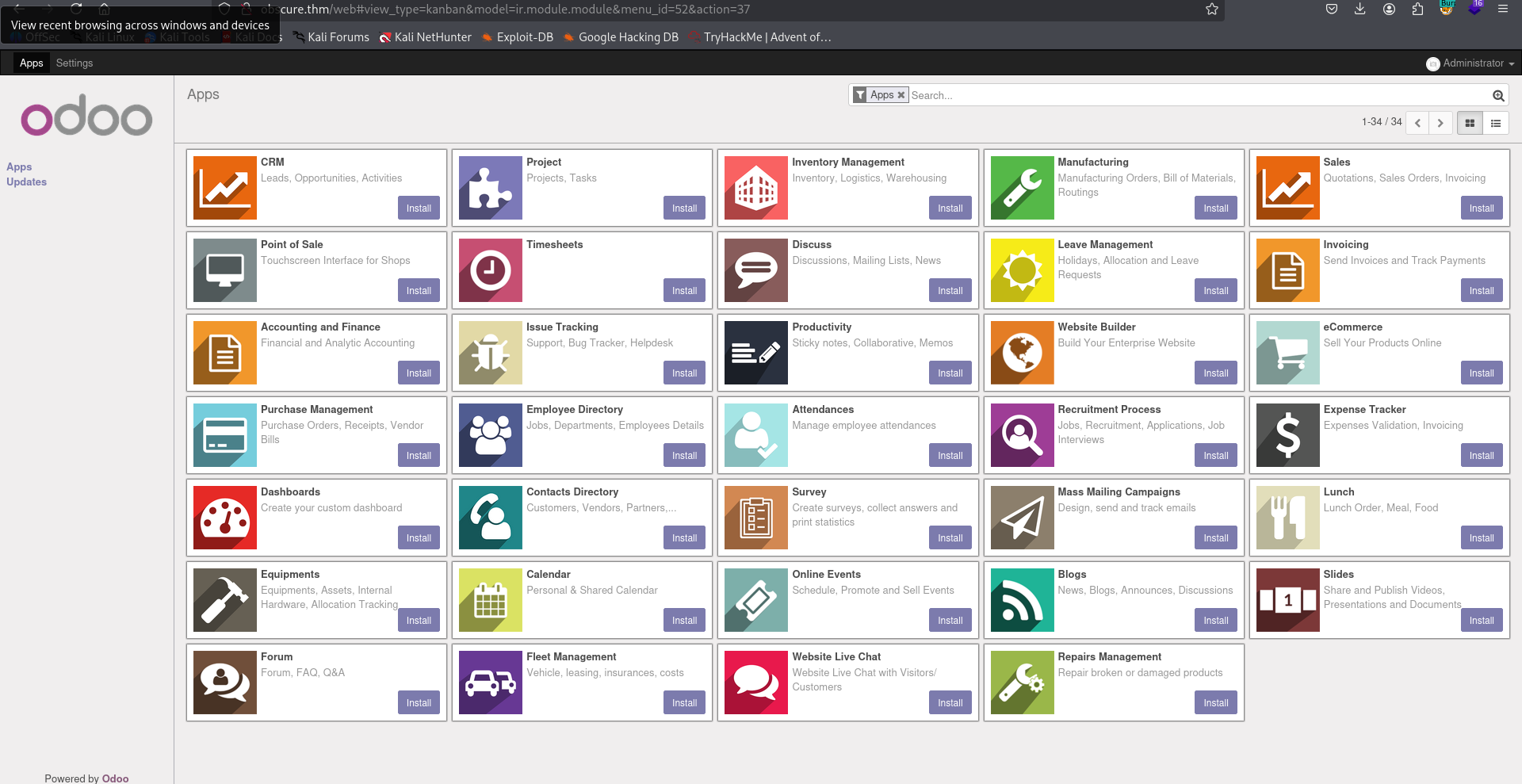The image size is (1522, 784).
Task: Click the Timesheets clock icon
Action: 490,270
